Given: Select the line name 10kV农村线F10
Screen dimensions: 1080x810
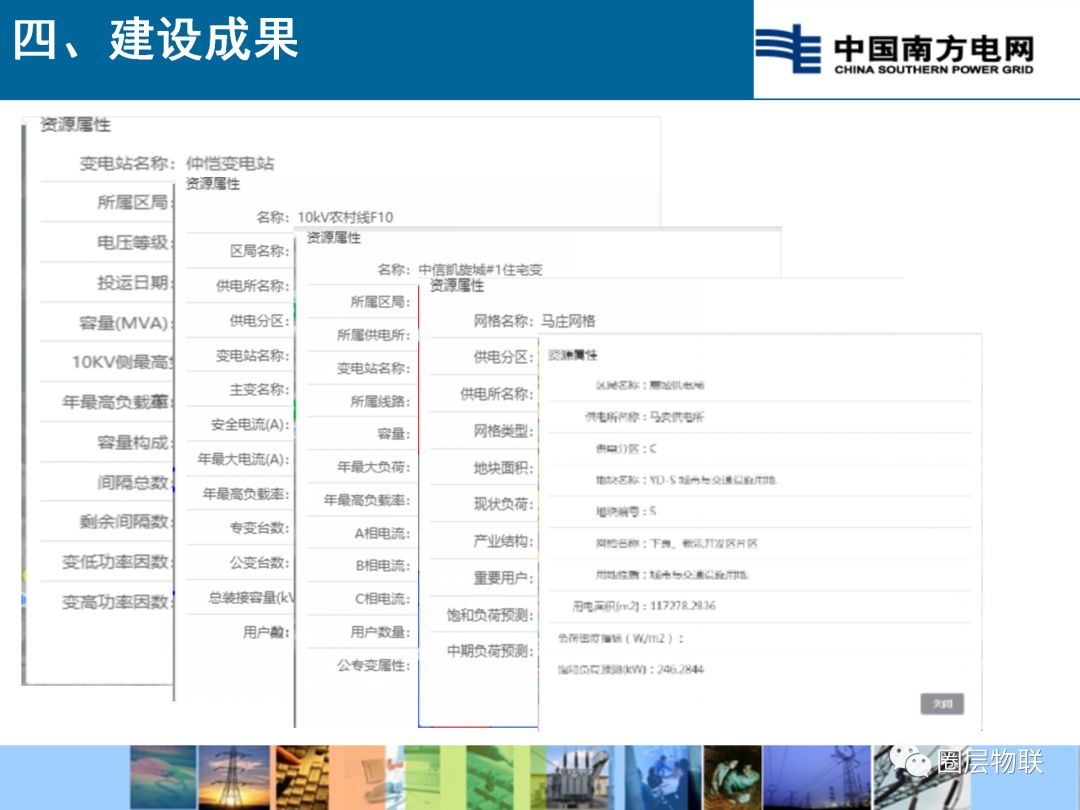Looking at the screenshot, I should pyautogui.click(x=345, y=217).
